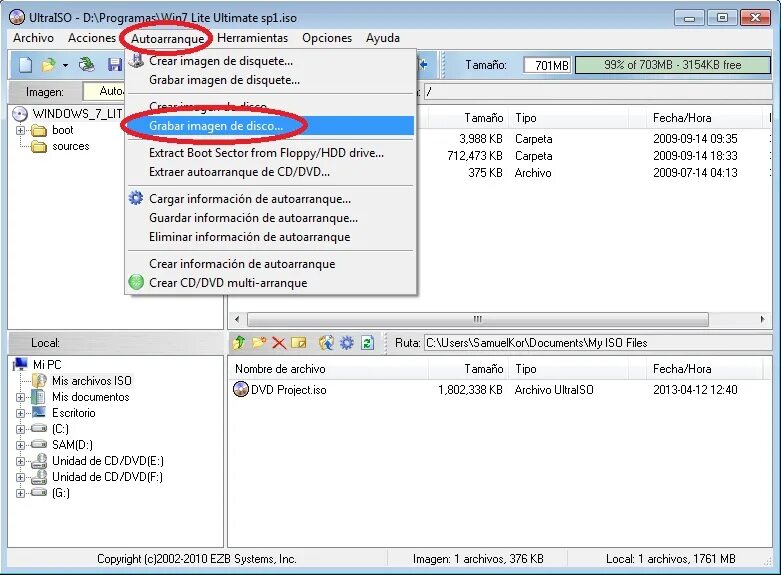Click the DVD Project.iso disc icon
The height and width of the screenshot is (575, 781).
click(241, 389)
